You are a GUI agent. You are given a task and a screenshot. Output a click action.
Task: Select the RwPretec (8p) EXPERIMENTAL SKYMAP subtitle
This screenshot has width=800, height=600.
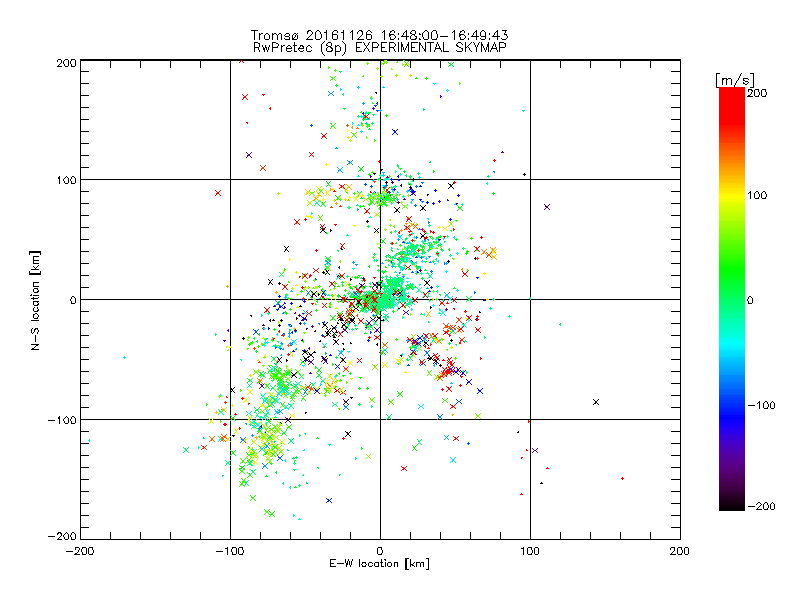coord(380,48)
